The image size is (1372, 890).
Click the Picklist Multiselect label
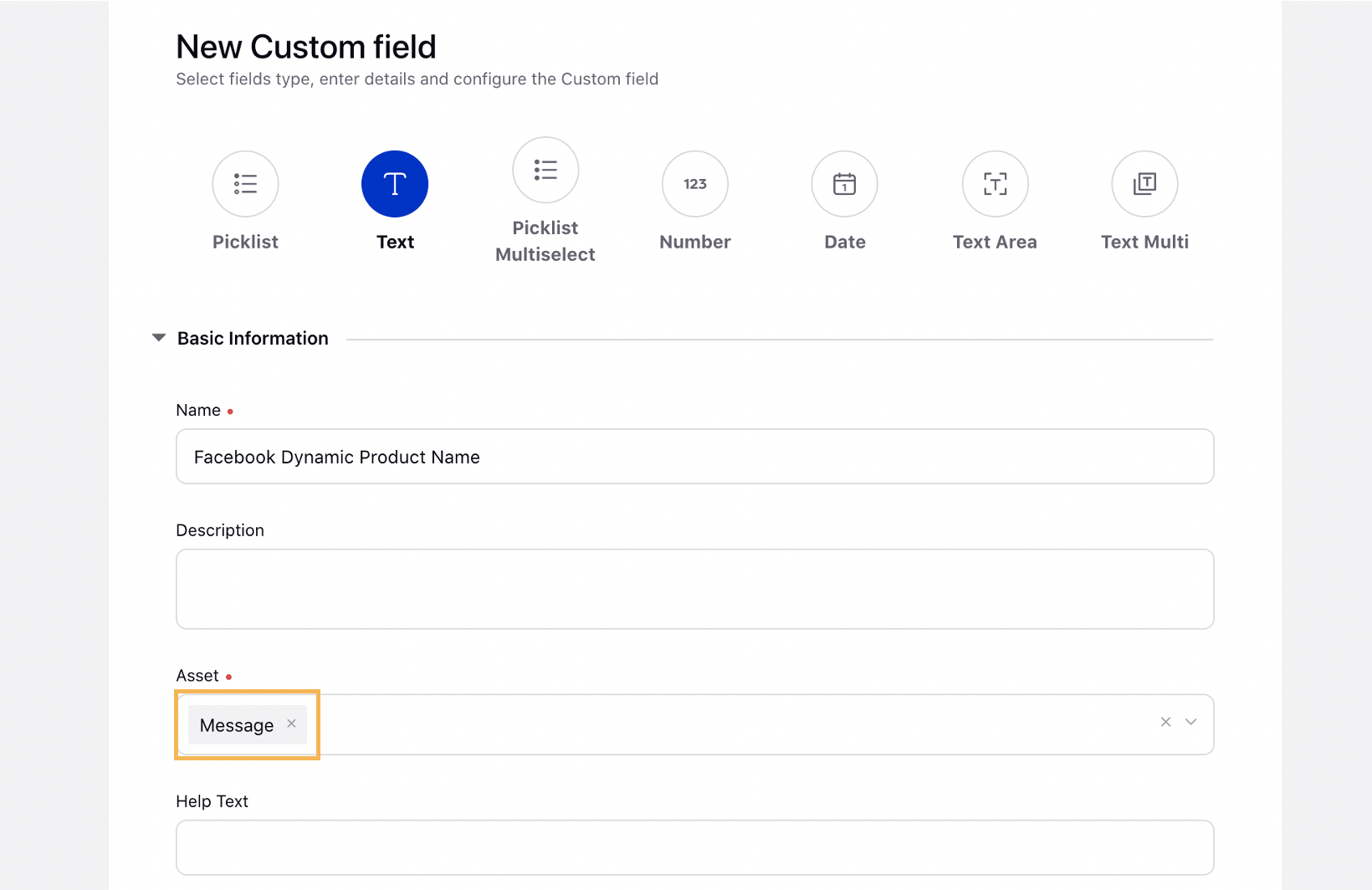(x=545, y=241)
